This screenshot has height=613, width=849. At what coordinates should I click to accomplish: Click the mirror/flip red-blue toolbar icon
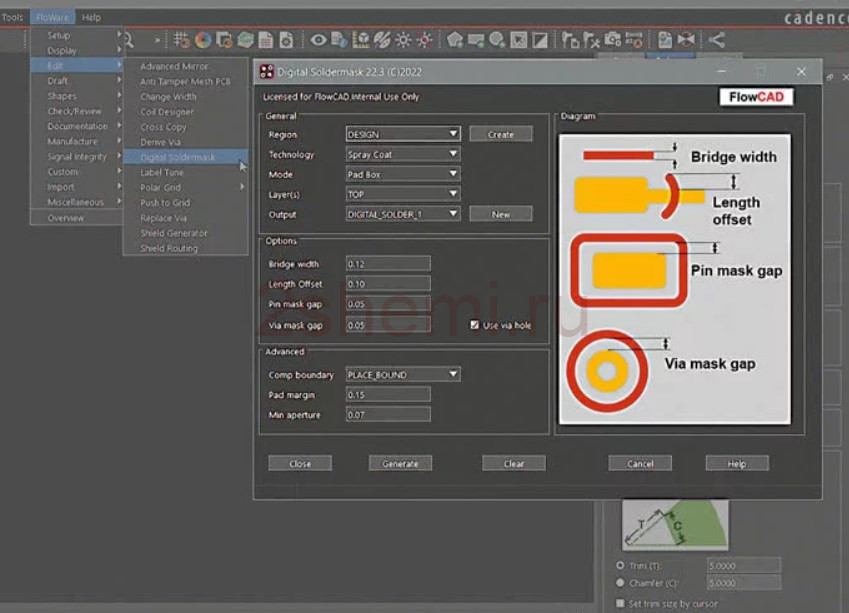pyautogui.click(x=686, y=40)
